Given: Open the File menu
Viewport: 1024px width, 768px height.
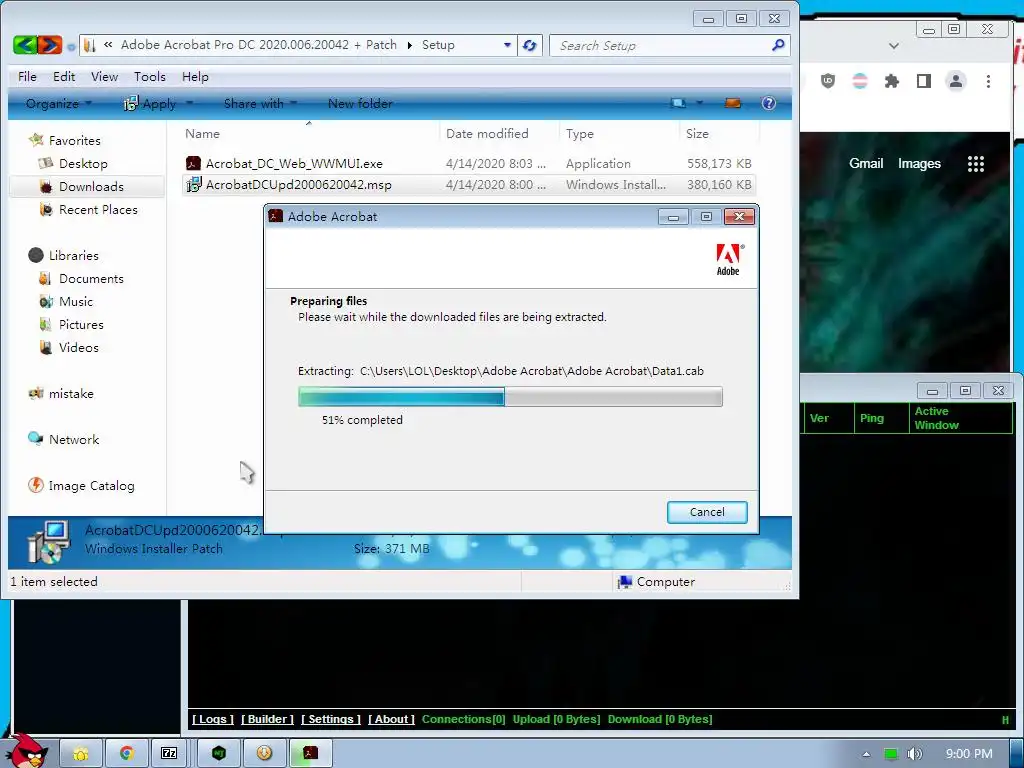Looking at the screenshot, I should click(27, 76).
